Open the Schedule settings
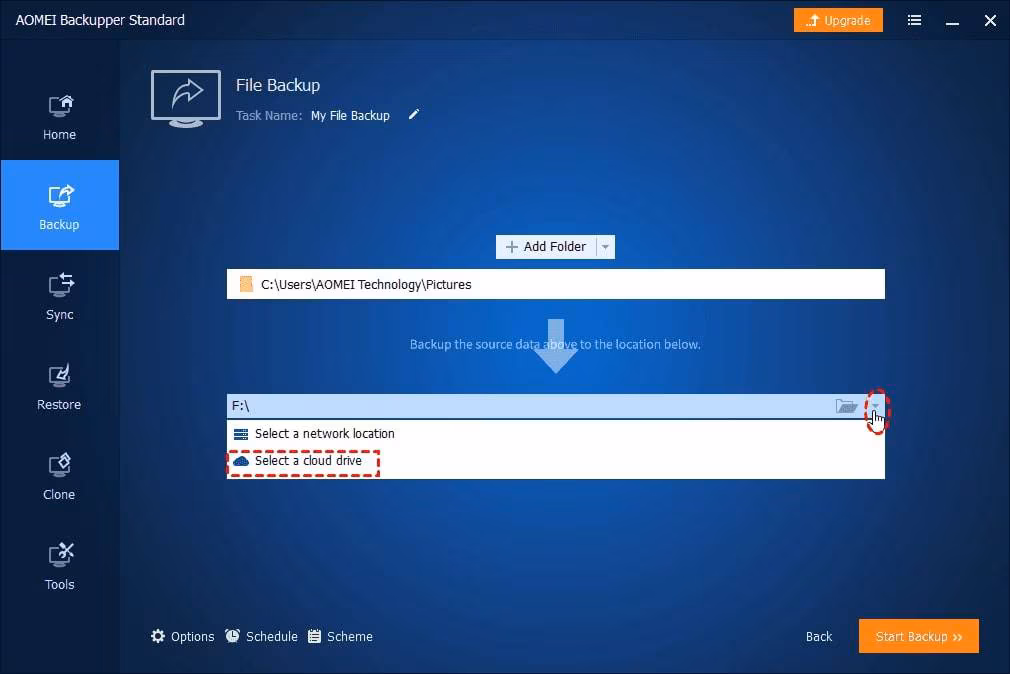Screen dimensions: 1010x674 click(262, 637)
